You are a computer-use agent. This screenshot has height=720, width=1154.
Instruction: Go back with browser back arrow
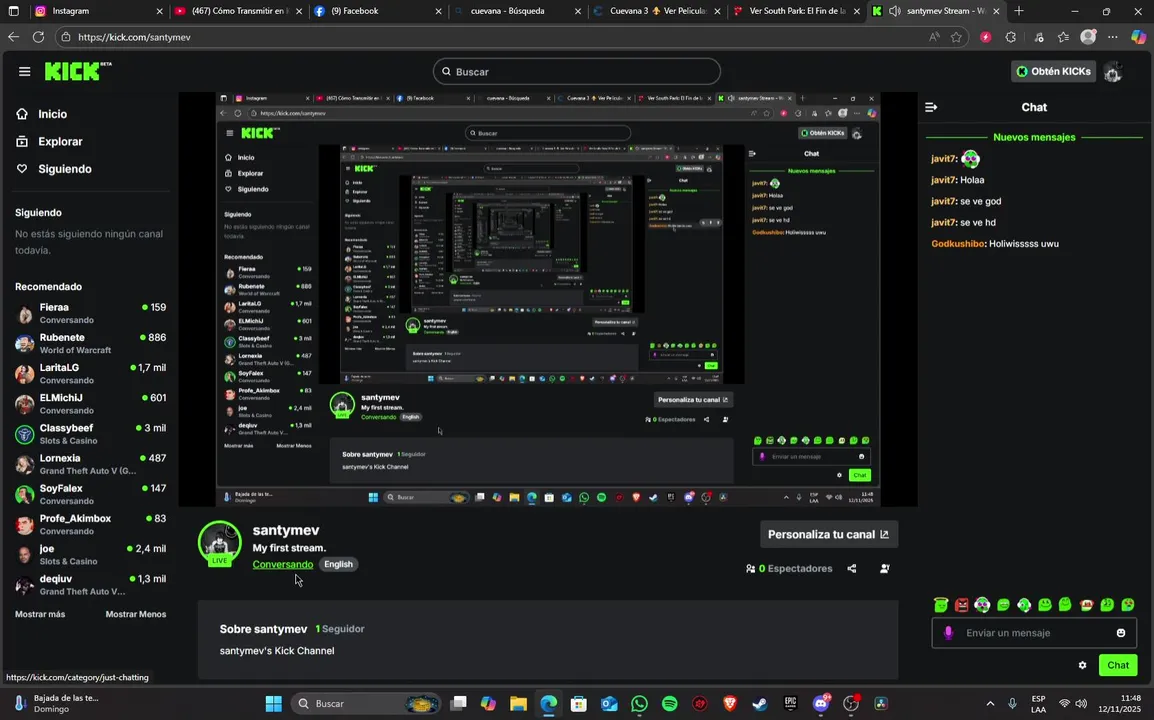click(13, 37)
